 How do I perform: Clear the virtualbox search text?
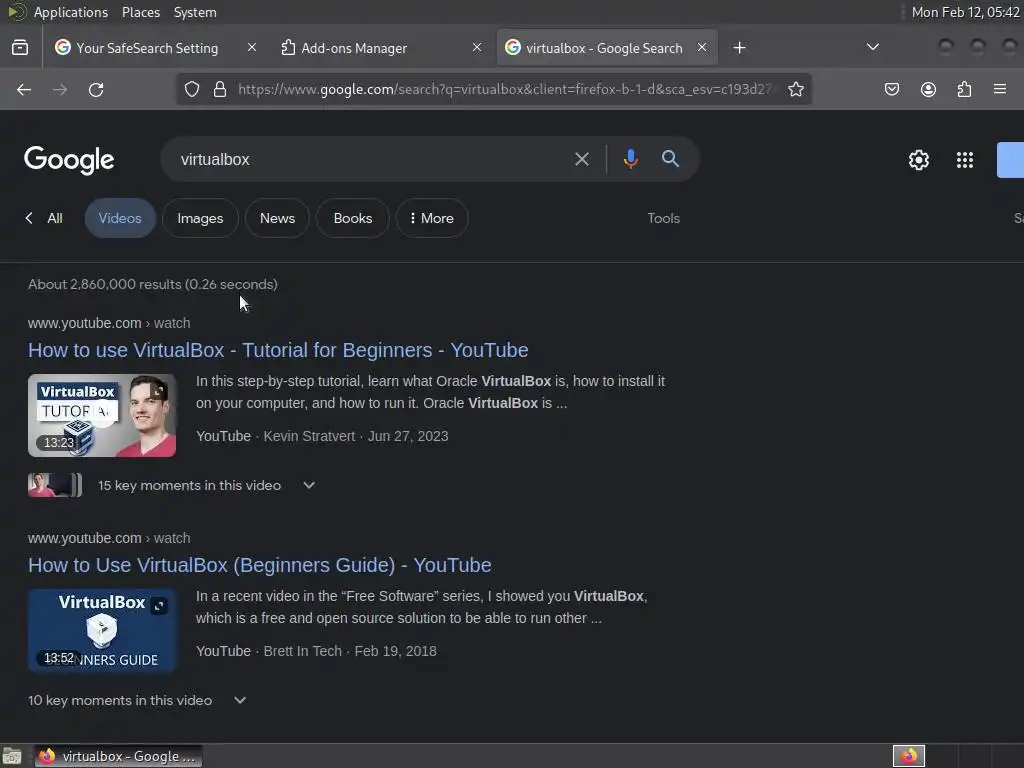tap(581, 159)
